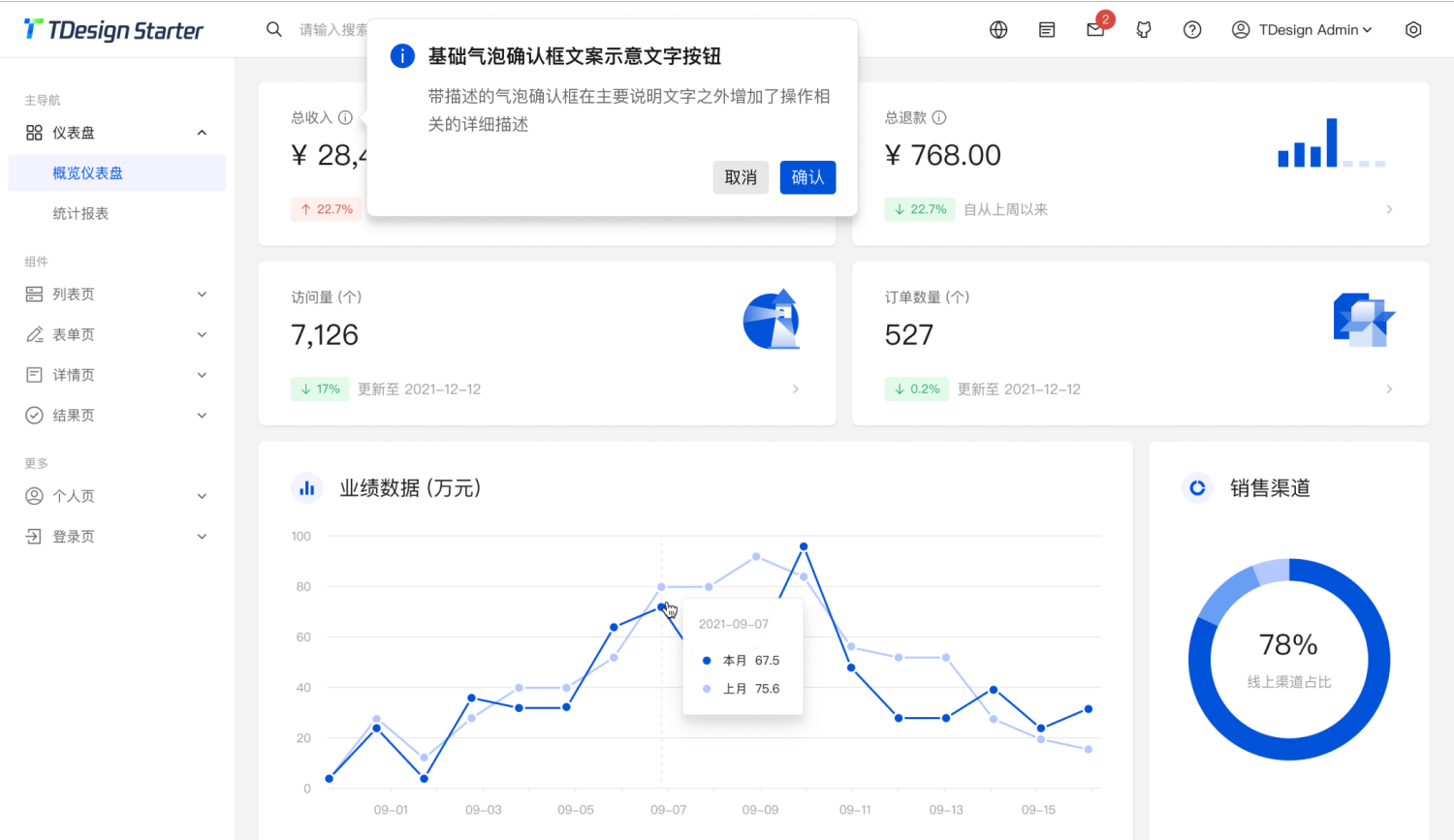Click the arrow on the 订单数量 card
The image size is (1454, 840).
[1389, 389]
